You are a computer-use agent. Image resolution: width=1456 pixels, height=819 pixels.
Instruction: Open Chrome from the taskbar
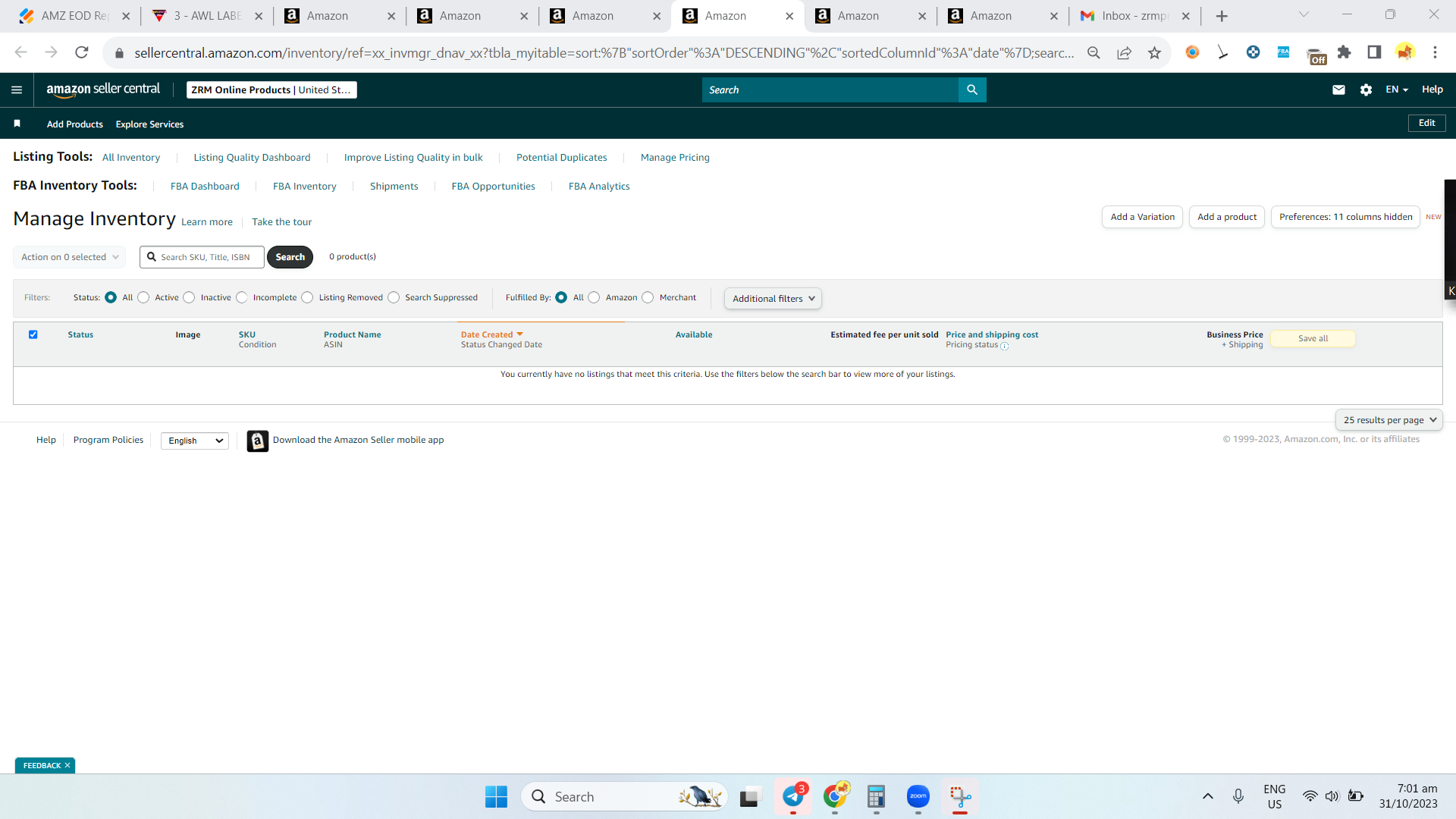coord(835,797)
